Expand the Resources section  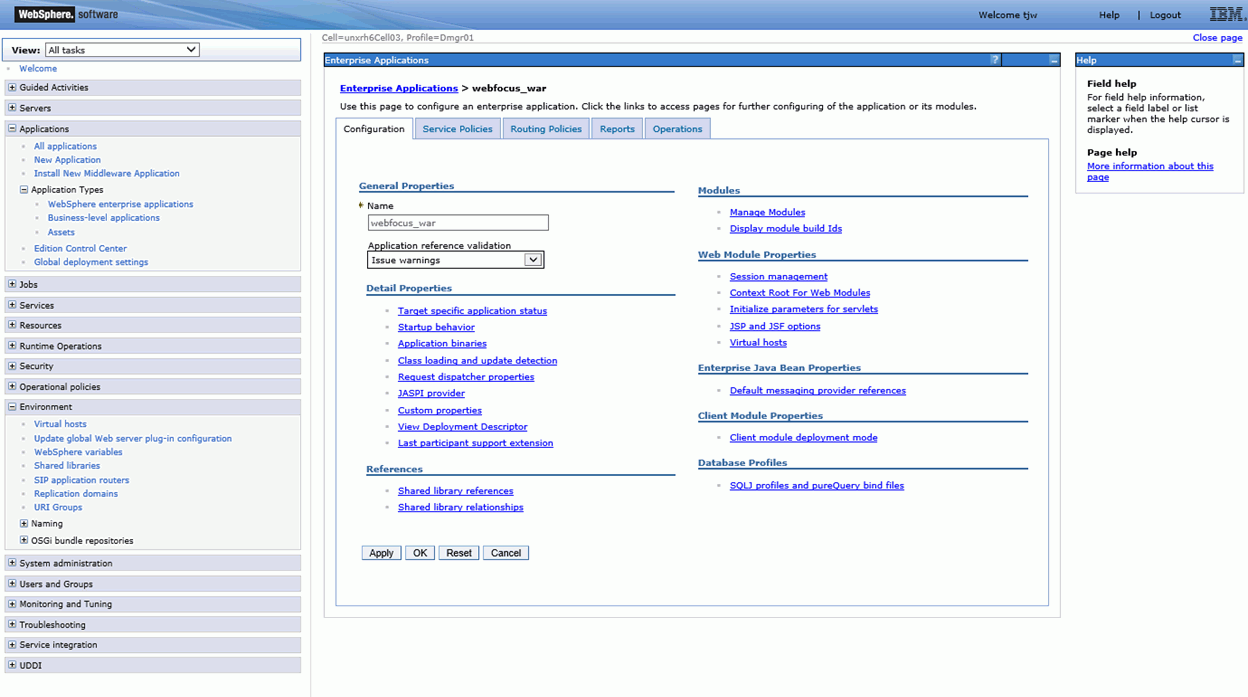tap(12, 325)
